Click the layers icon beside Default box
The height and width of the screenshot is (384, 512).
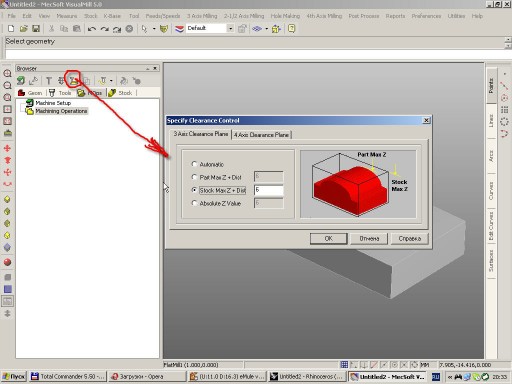click(x=179, y=29)
